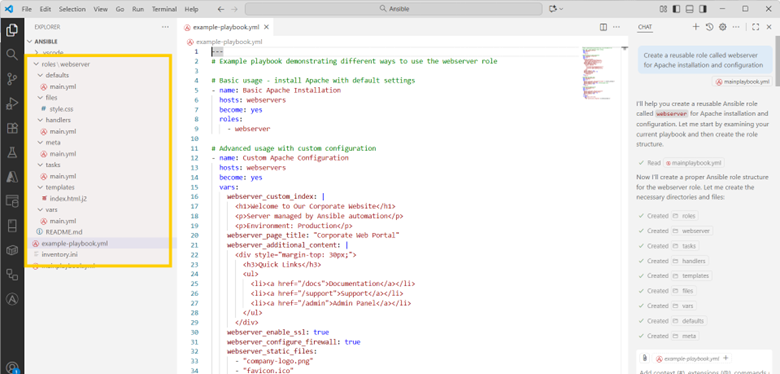Open the Azure view in activity bar
Screen dimensions: 780x374
(12, 177)
